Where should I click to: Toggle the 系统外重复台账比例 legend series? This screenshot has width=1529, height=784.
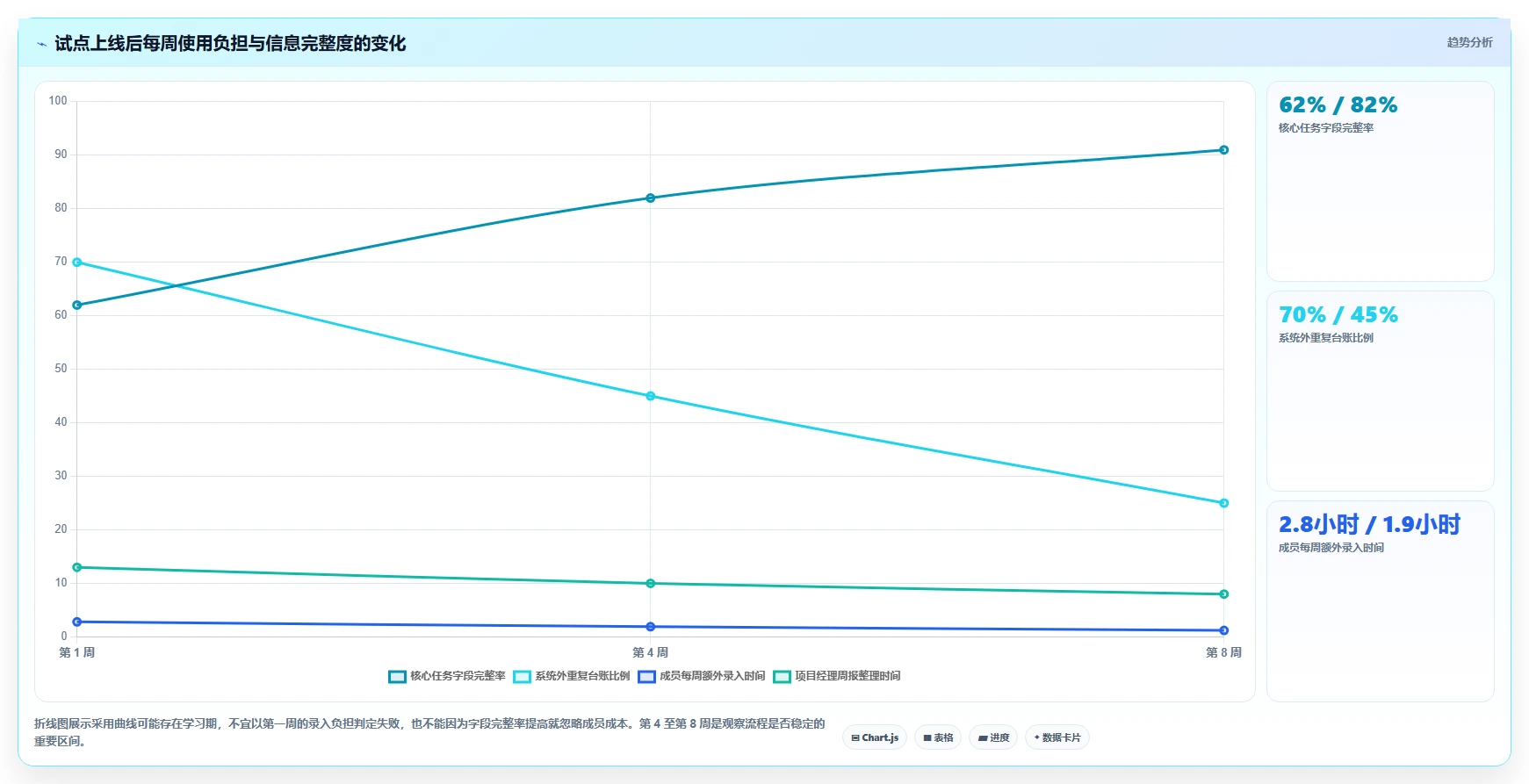[x=572, y=676]
